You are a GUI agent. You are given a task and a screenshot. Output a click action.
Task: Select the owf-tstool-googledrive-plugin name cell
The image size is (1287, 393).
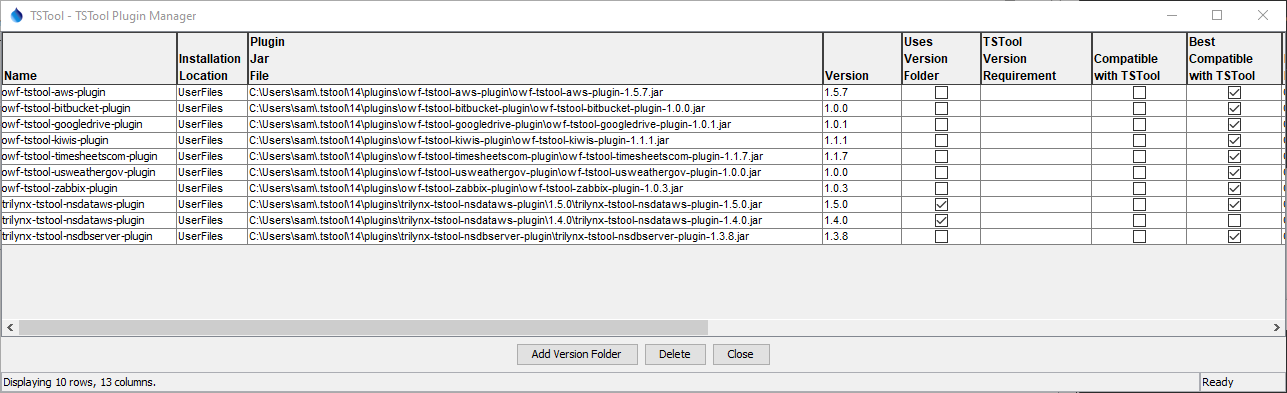[89, 124]
